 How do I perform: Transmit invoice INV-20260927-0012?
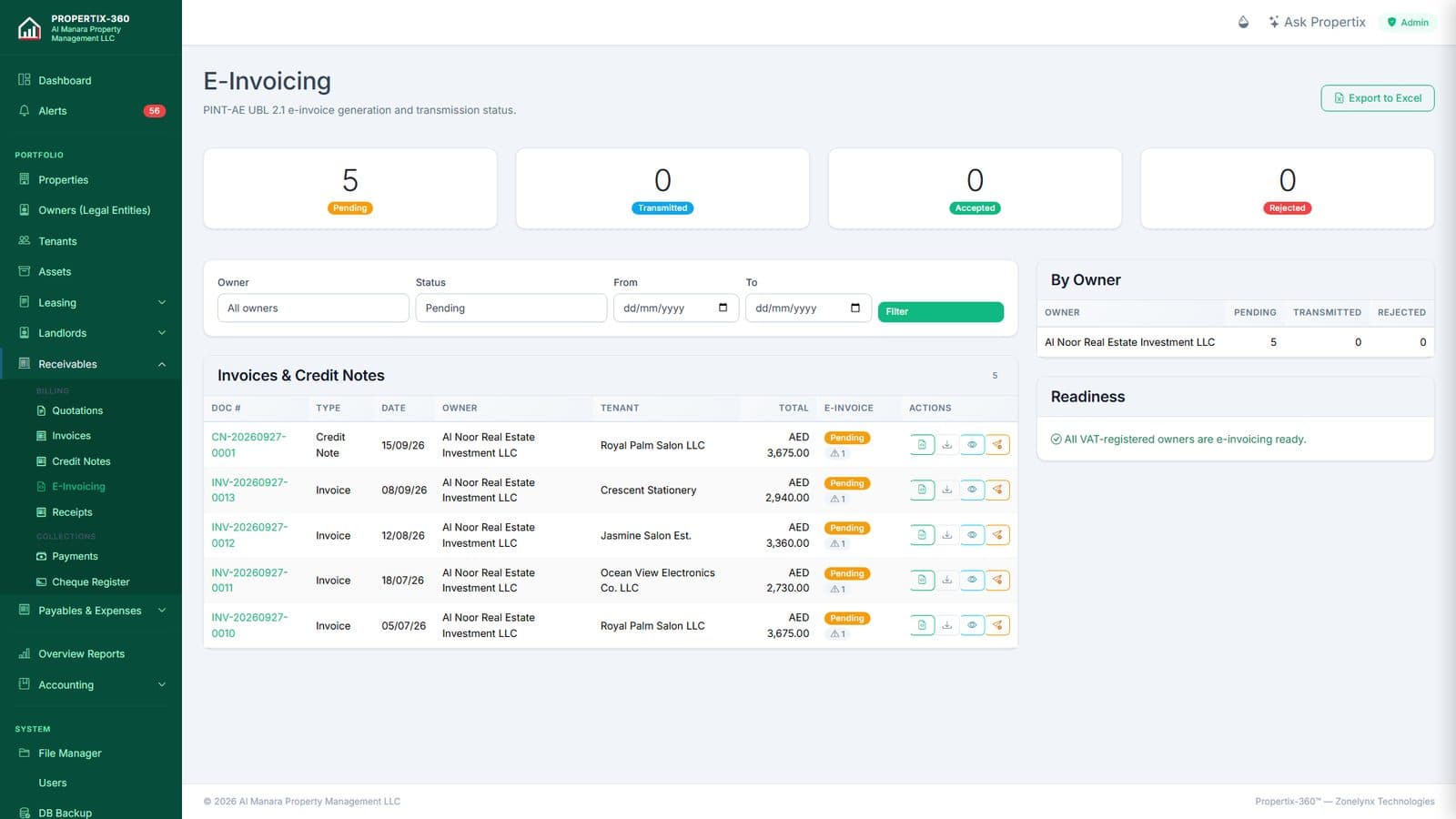coord(997,535)
